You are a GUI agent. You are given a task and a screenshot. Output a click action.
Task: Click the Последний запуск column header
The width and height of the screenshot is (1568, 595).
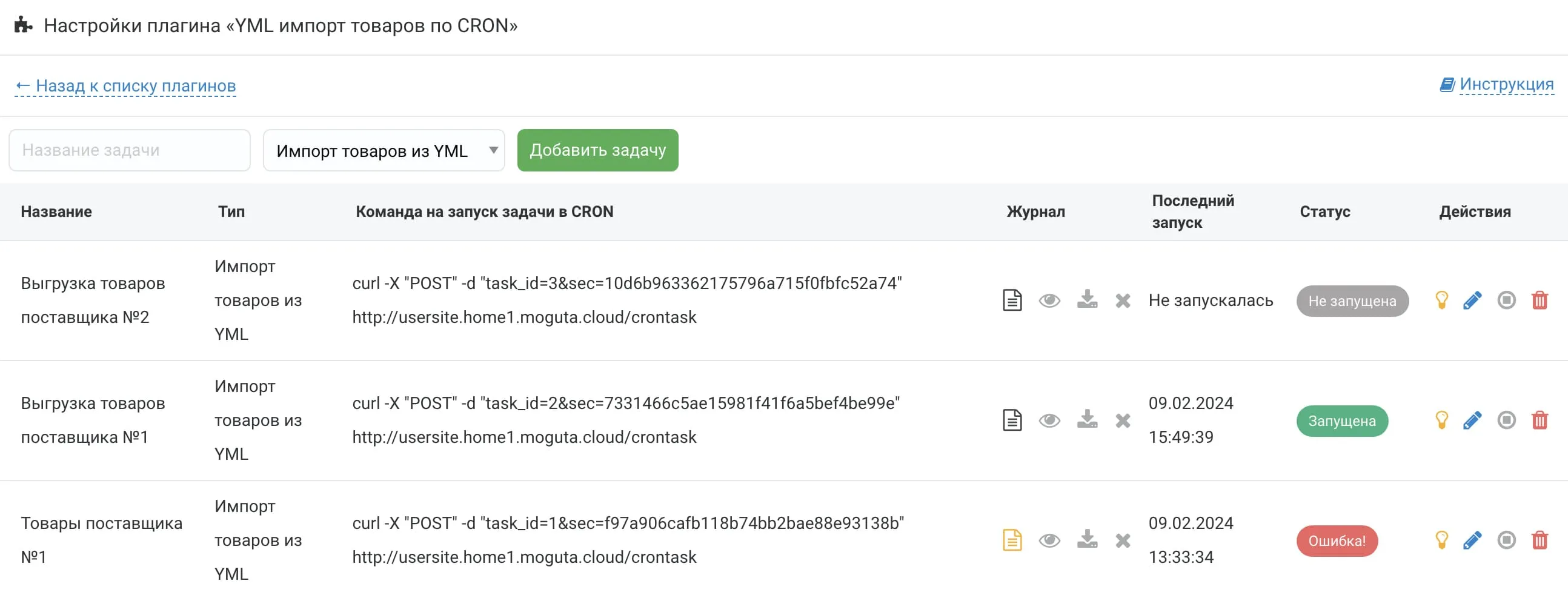pos(1192,211)
